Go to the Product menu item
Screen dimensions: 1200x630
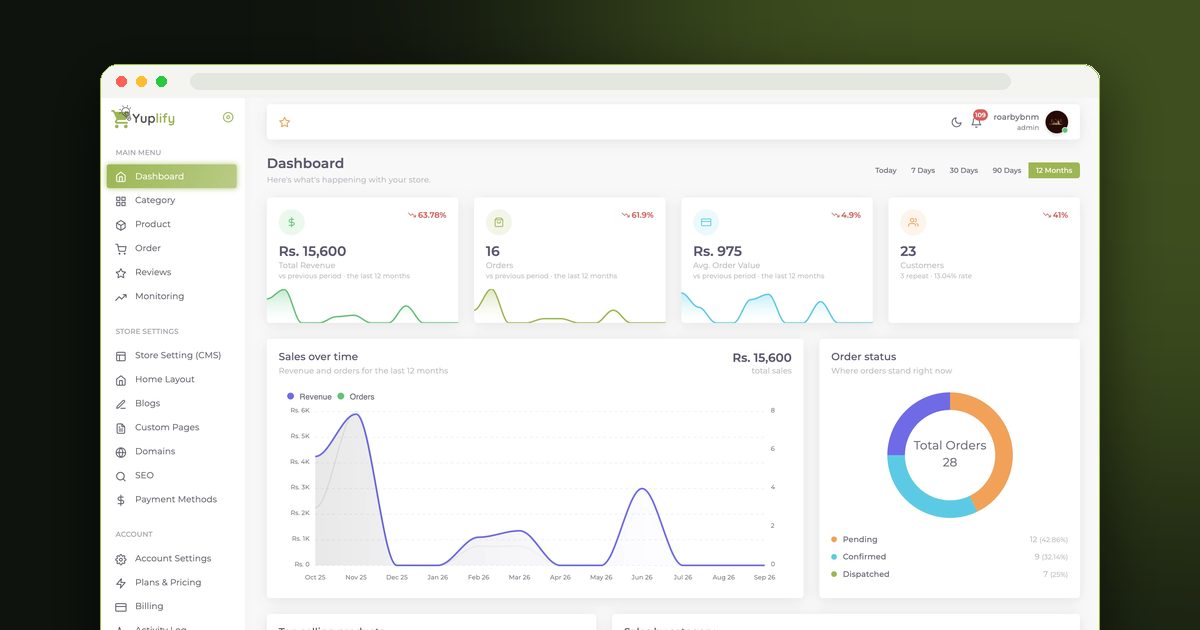point(172,224)
